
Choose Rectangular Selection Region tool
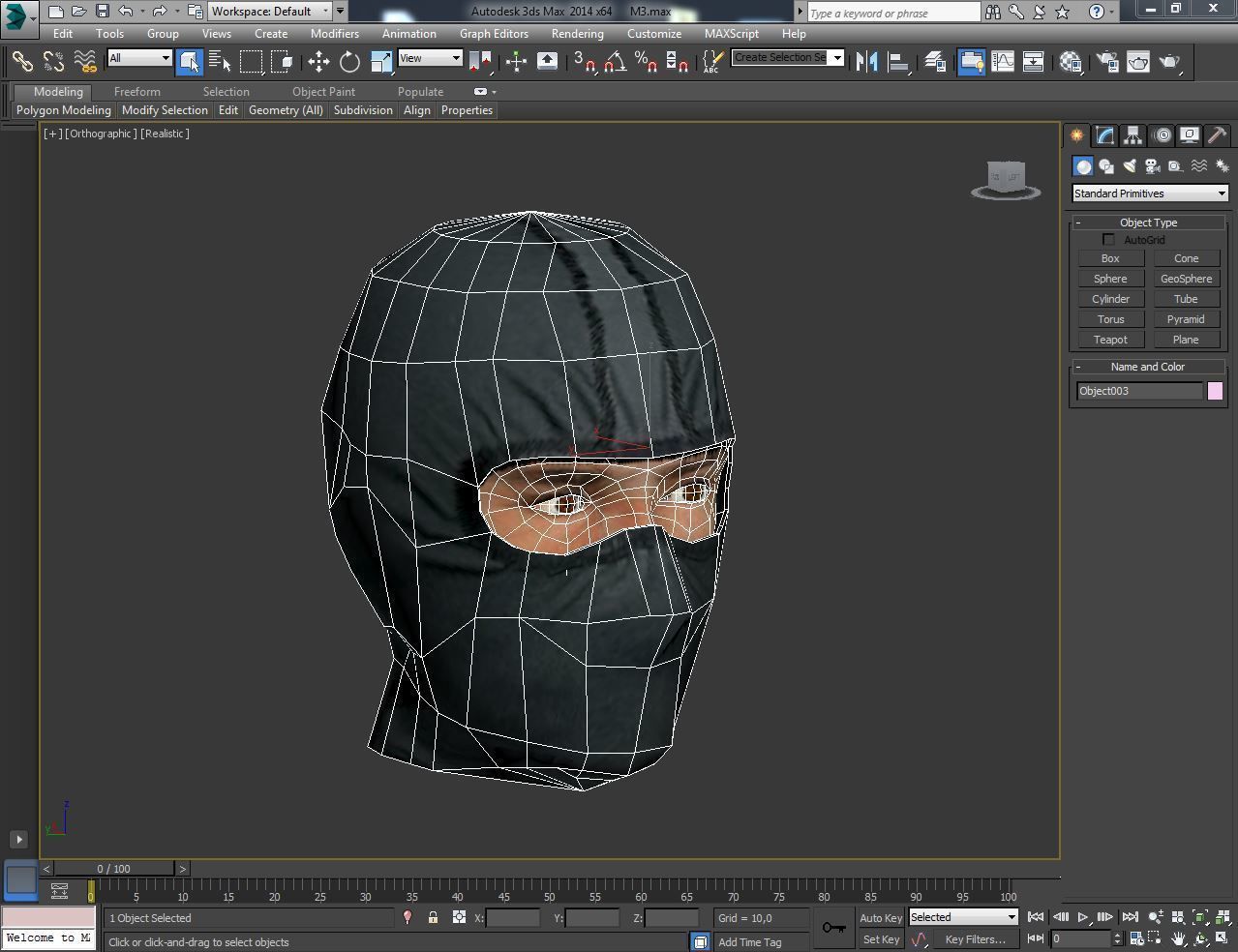click(251, 62)
